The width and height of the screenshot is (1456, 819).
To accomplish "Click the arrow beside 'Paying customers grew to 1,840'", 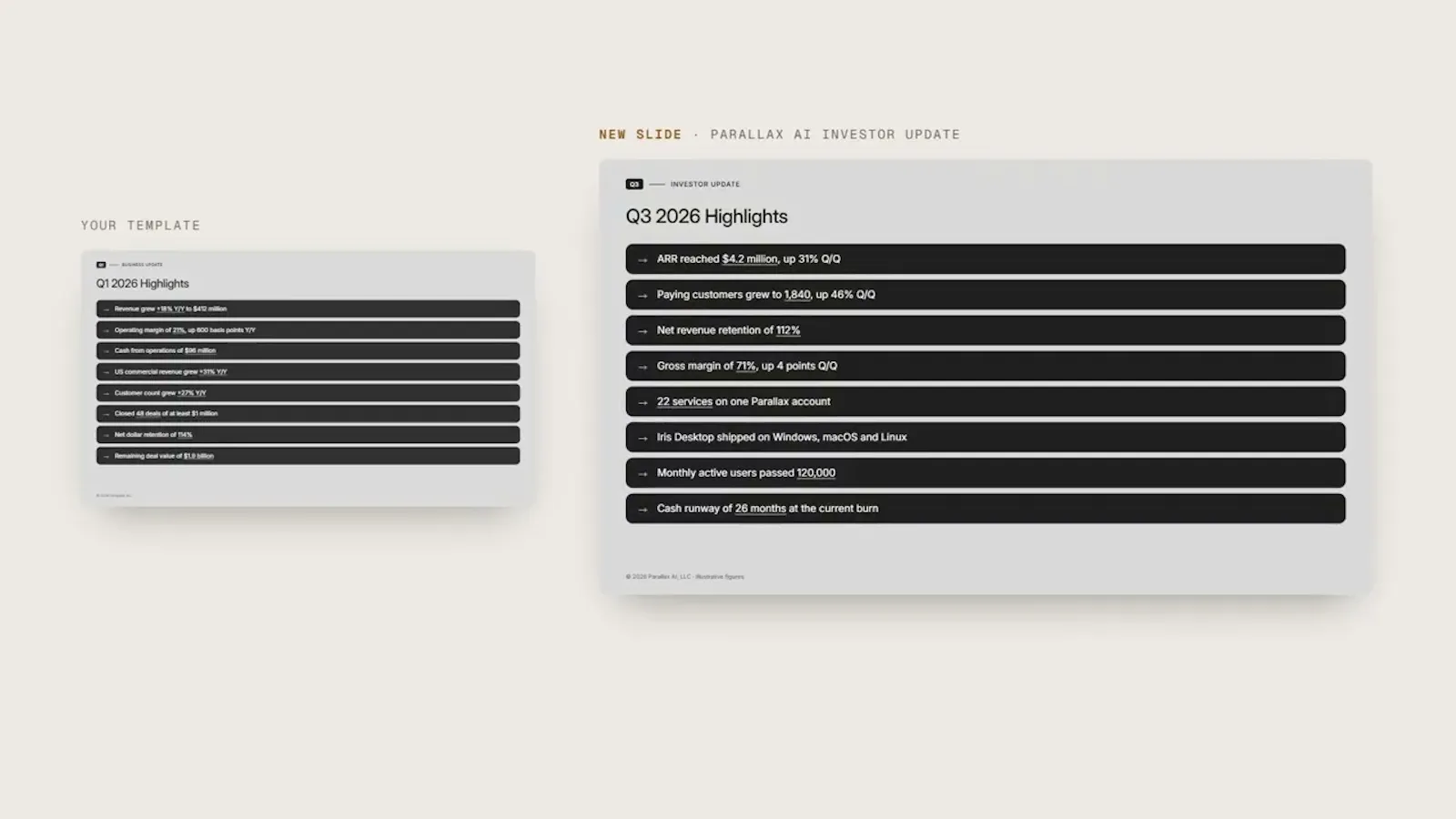I will point(642,295).
